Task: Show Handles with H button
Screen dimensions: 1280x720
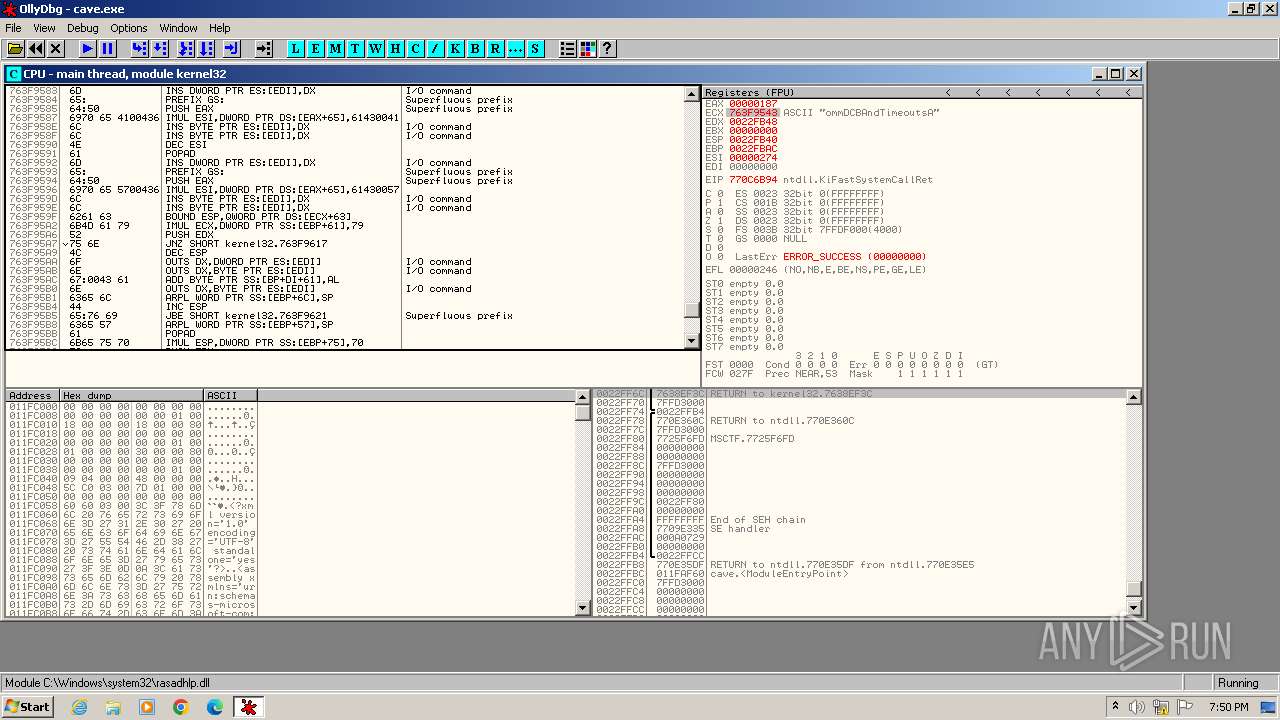Action: [396, 48]
